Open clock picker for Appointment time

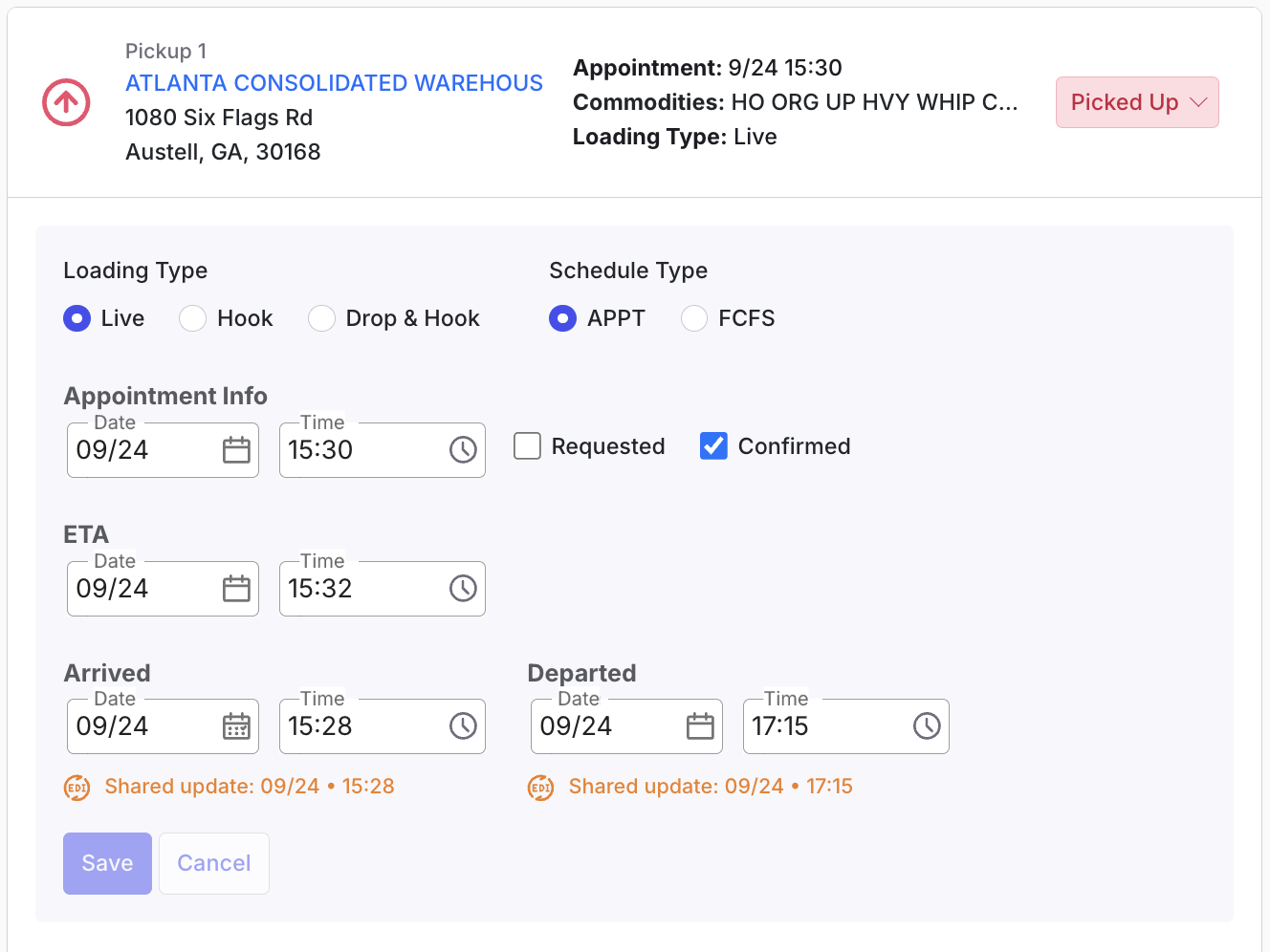point(463,450)
